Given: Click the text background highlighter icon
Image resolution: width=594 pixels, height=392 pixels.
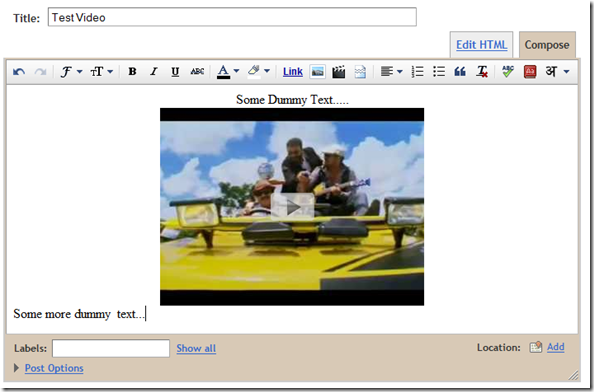Looking at the screenshot, I should pyautogui.click(x=254, y=72).
